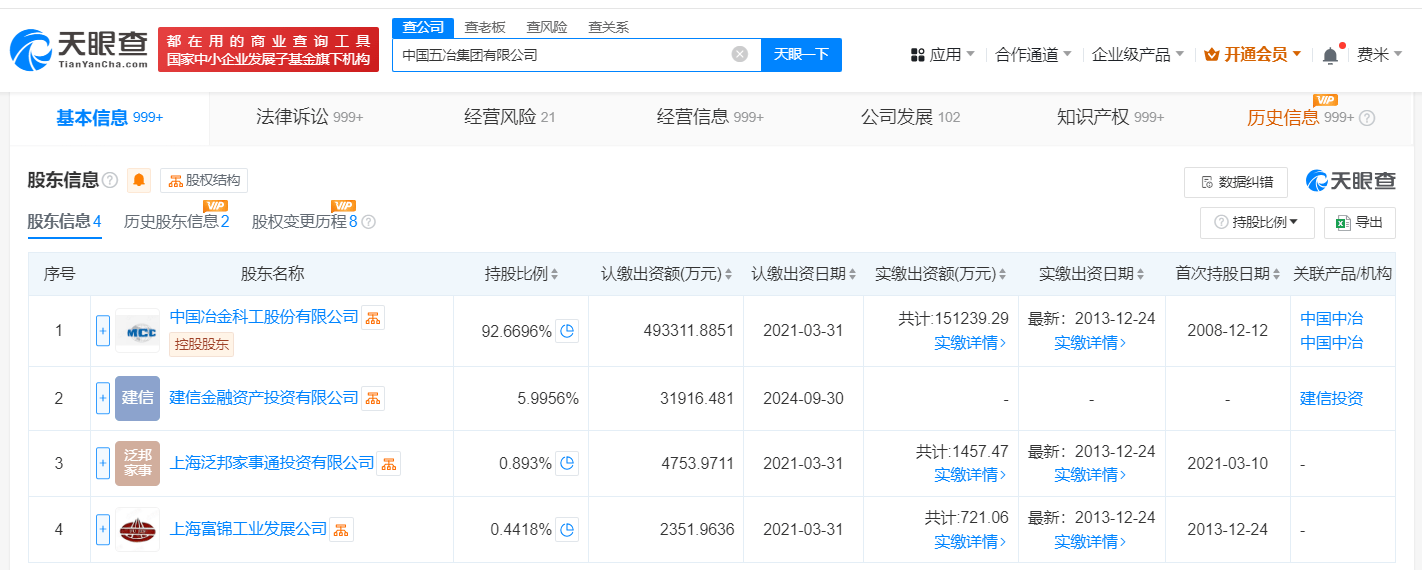Open 上海富锦工业发展公司 shareholder link
This screenshot has width=1422, height=570.
point(248,529)
